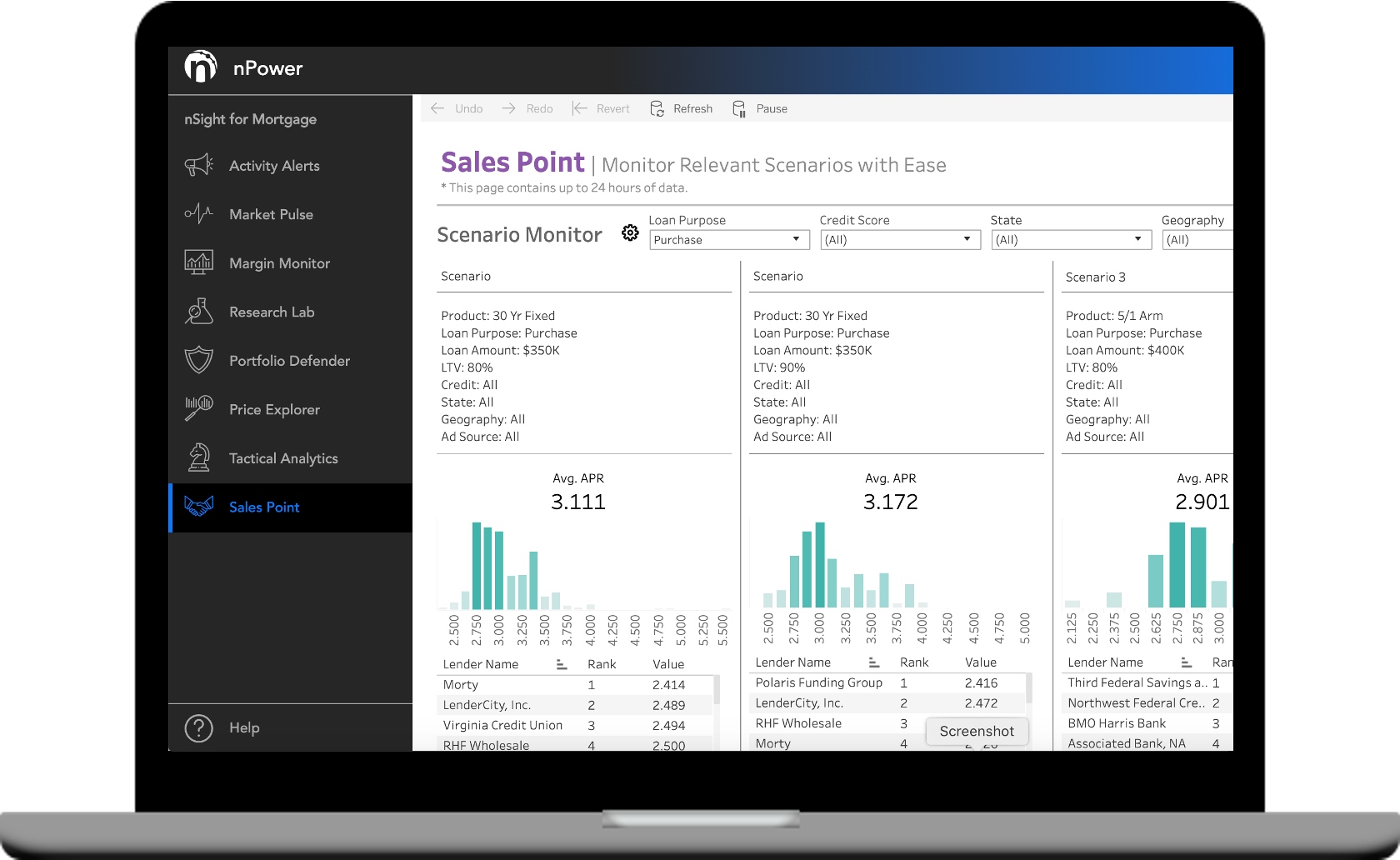Click the Sales Point handshake icon
Screen dimensions: 1400x860
[x=198, y=507]
